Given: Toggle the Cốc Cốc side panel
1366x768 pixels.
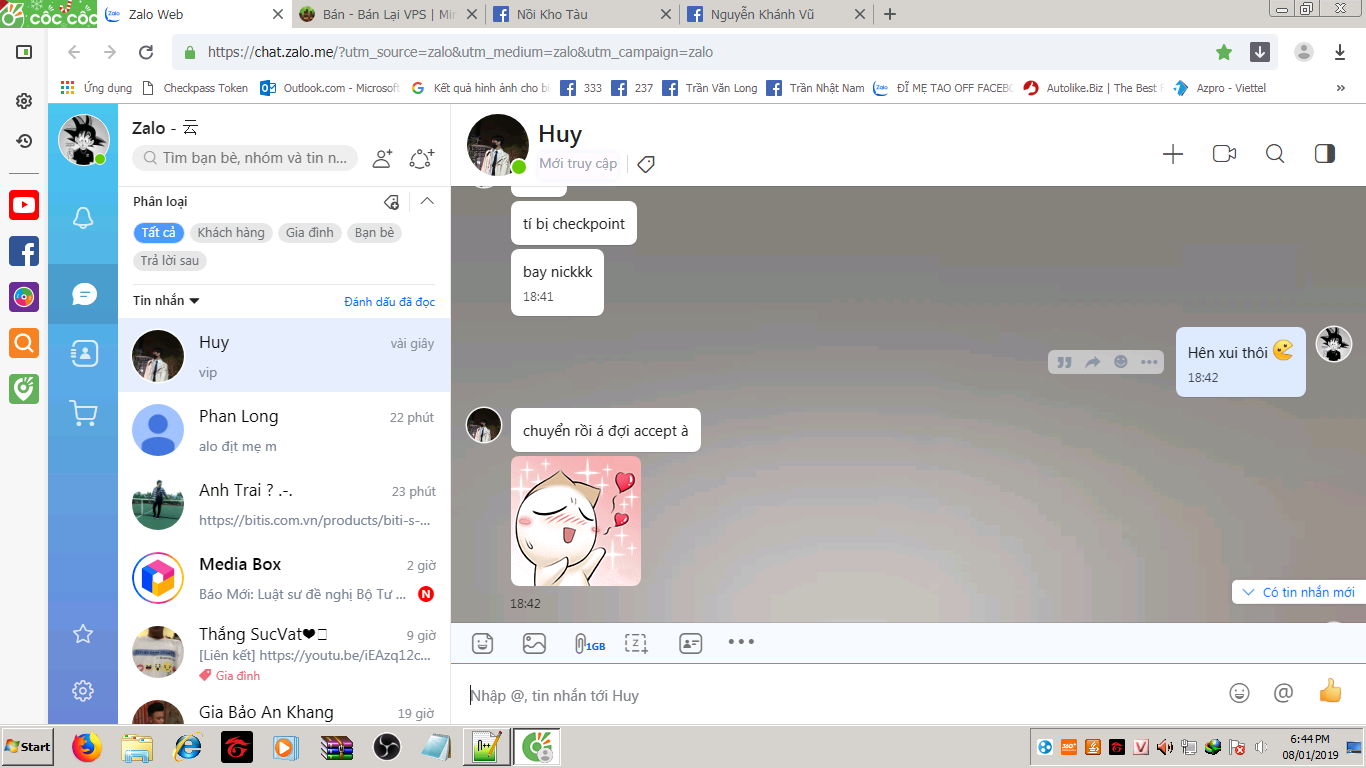Looking at the screenshot, I should [24, 52].
